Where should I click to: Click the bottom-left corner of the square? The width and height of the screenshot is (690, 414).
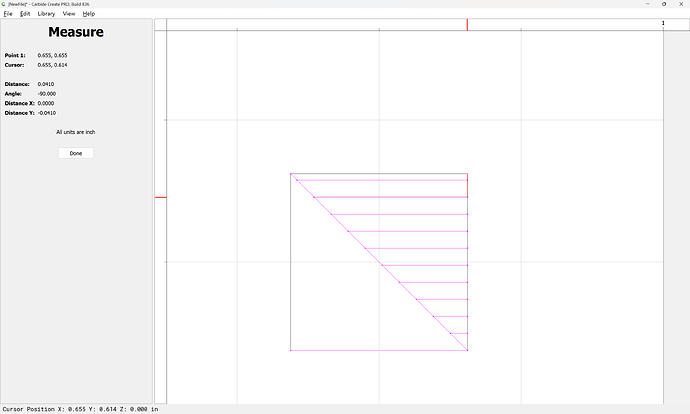291,351
